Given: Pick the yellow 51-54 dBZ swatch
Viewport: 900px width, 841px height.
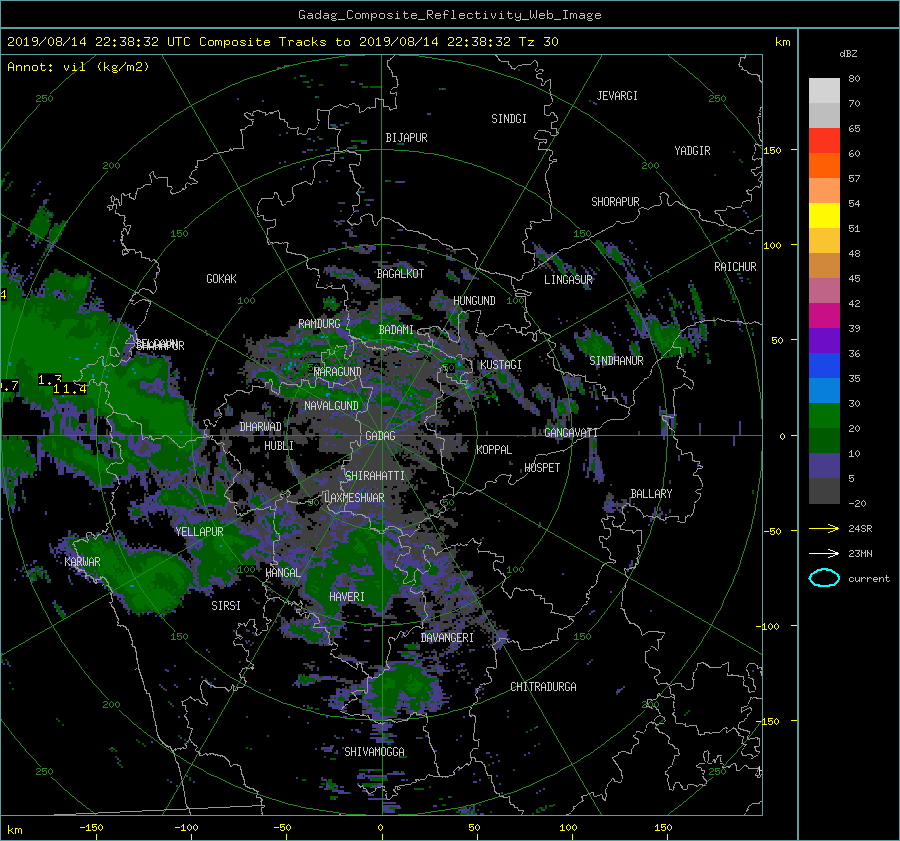Looking at the screenshot, I should (824, 215).
